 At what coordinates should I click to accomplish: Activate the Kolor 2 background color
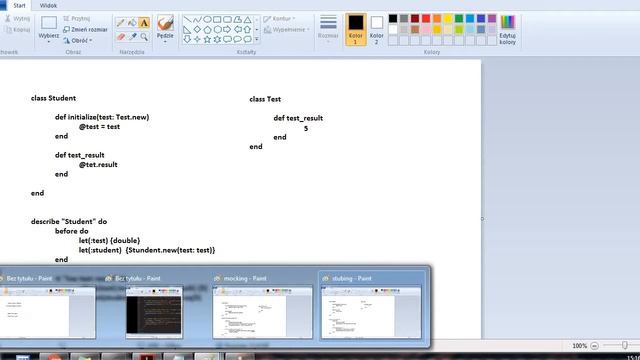[377, 29]
